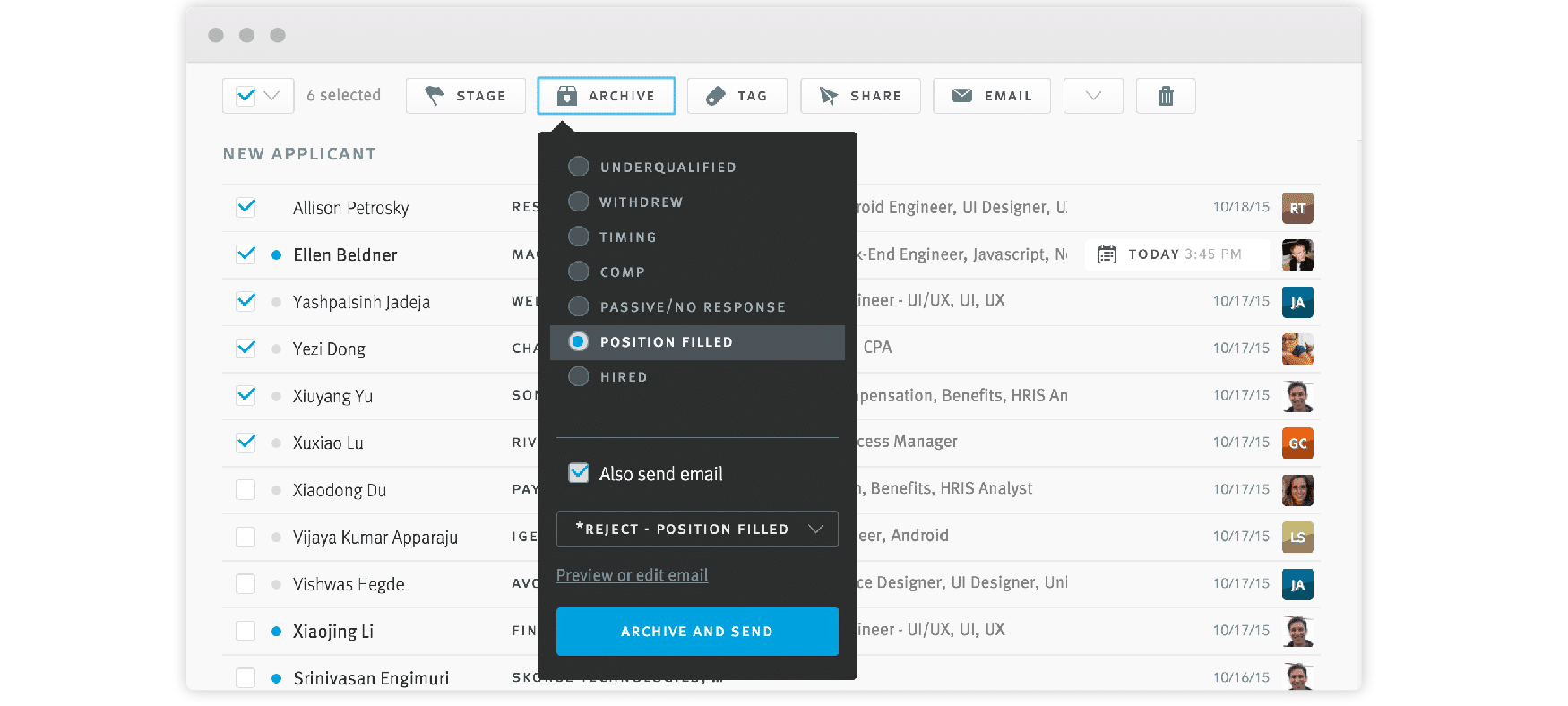Uncheck Xiuyang Yu's checkbox
Viewport: 1568px width, 706px height.
point(246,396)
